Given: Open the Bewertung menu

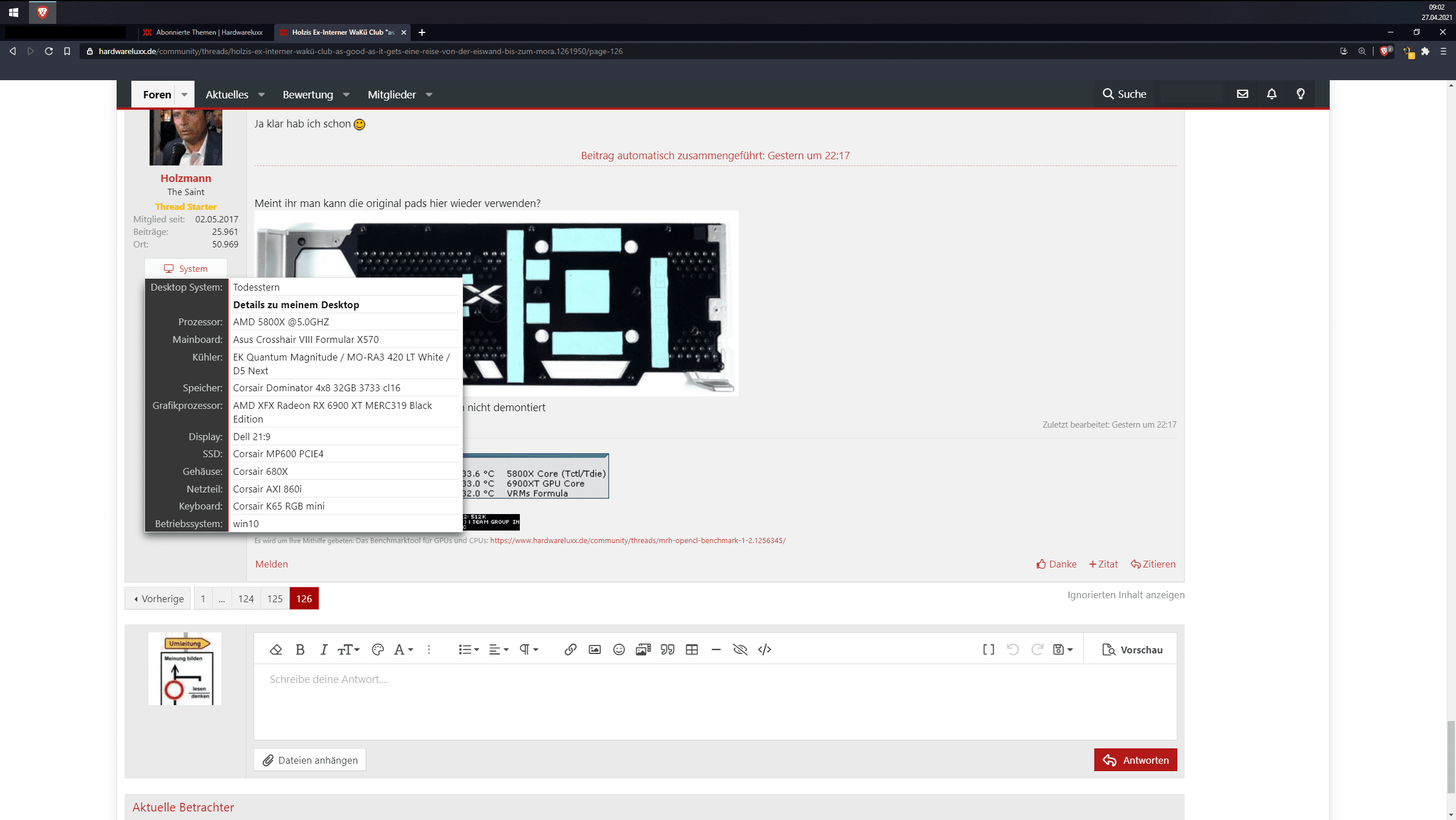Looking at the screenshot, I should pyautogui.click(x=308, y=94).
